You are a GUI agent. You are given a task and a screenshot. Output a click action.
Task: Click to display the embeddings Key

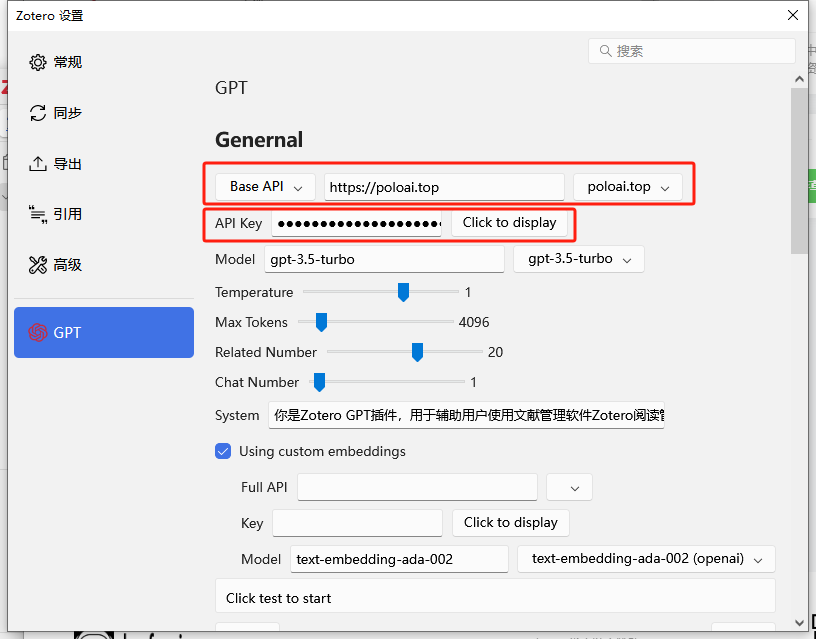pos(511,523)
